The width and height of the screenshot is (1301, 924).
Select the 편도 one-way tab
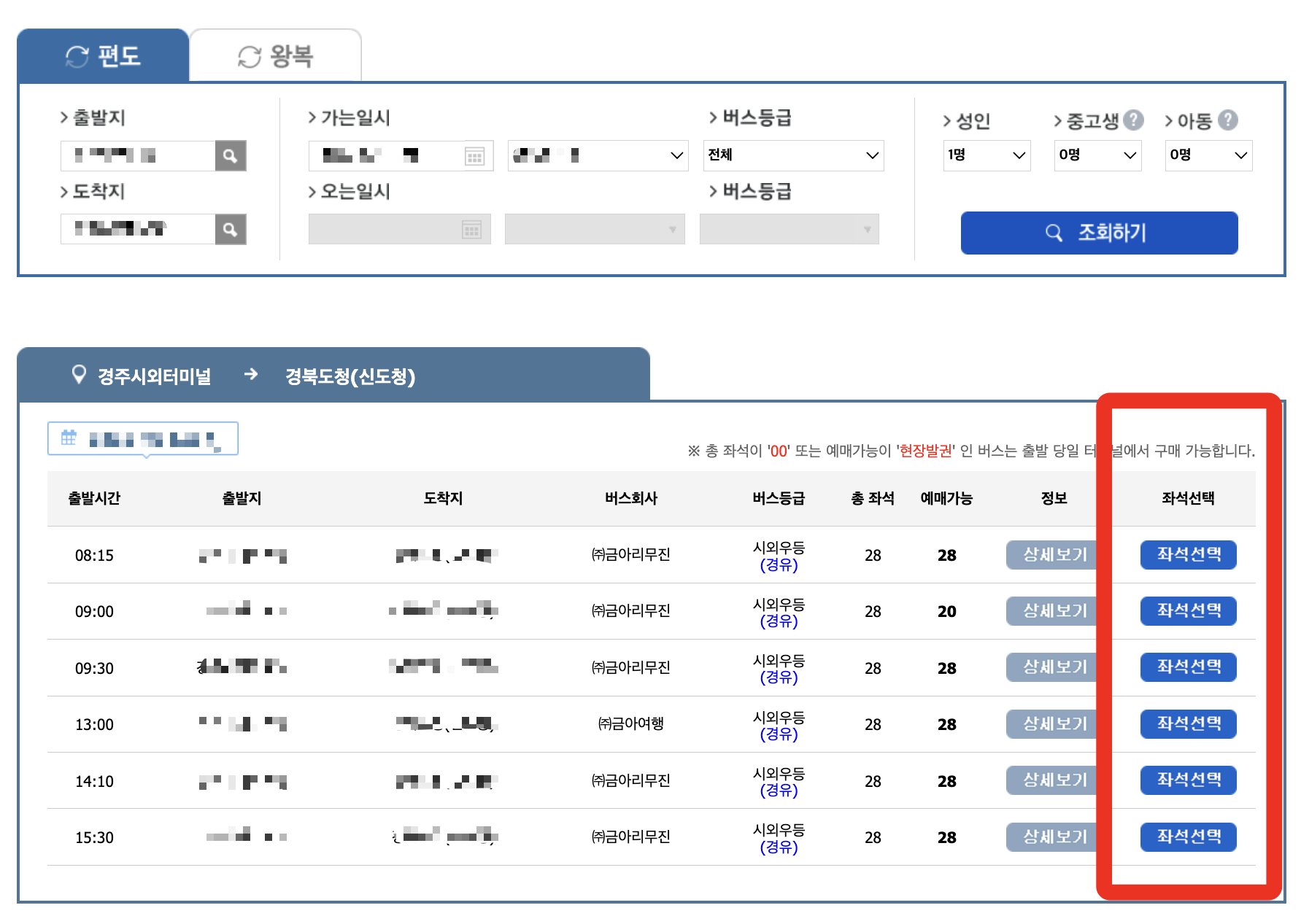tap(104, 55)
